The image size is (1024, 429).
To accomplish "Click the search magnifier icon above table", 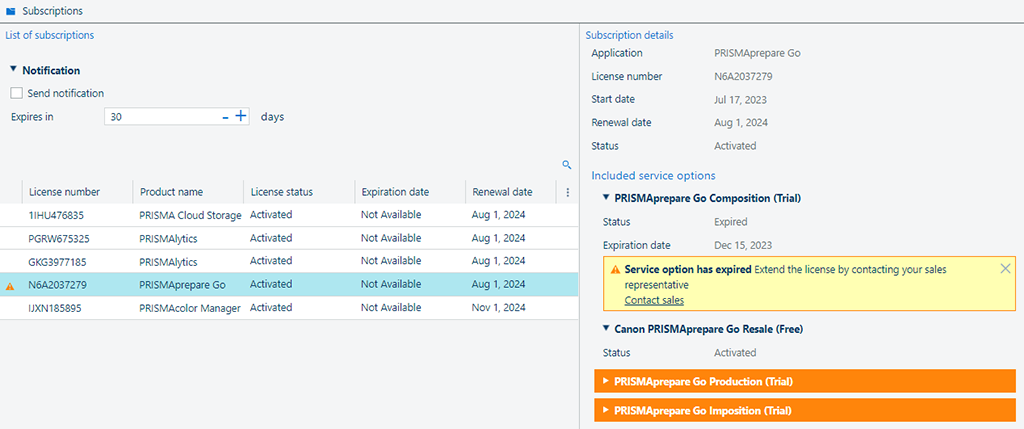I will coord(566,165).
